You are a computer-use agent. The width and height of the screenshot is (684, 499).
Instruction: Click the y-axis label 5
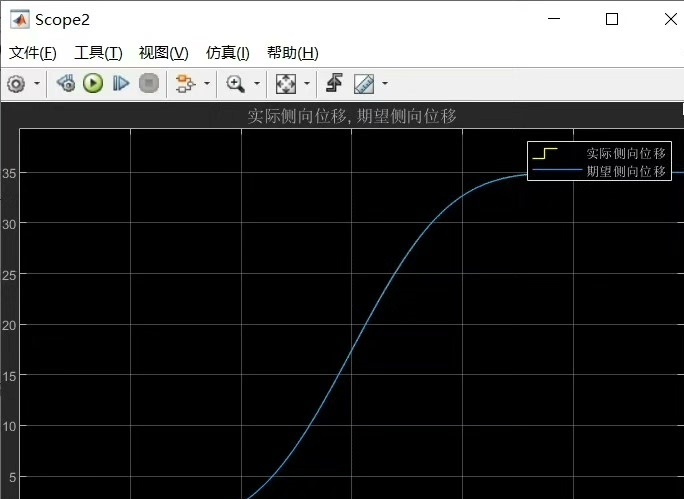click(12, 477)
